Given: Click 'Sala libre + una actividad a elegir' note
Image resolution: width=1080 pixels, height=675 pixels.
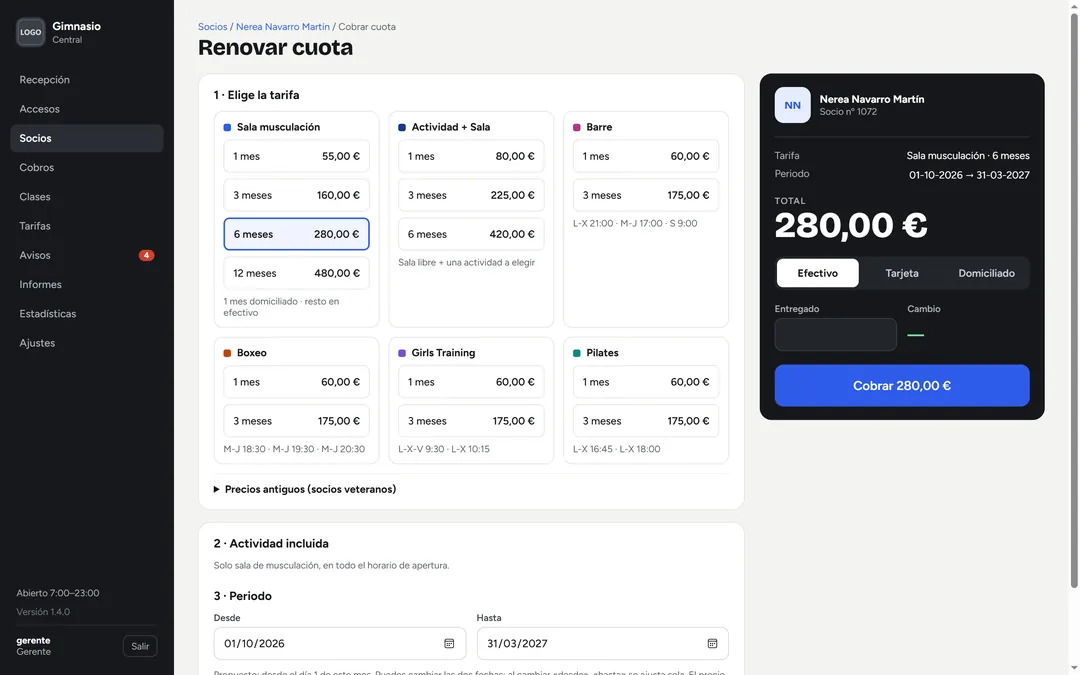Looking at the screenshot, I should [x=466, y=262].
